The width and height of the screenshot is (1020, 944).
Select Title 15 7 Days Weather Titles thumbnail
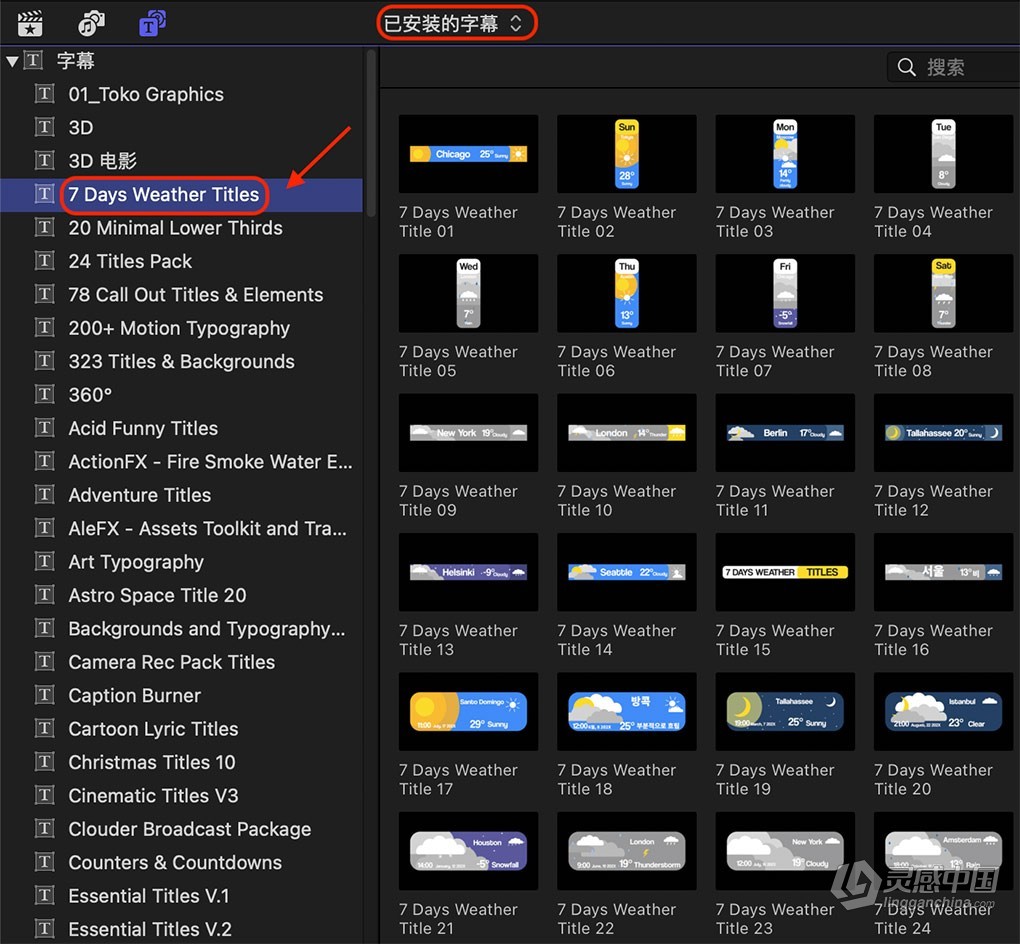click(x=785, y=572)
